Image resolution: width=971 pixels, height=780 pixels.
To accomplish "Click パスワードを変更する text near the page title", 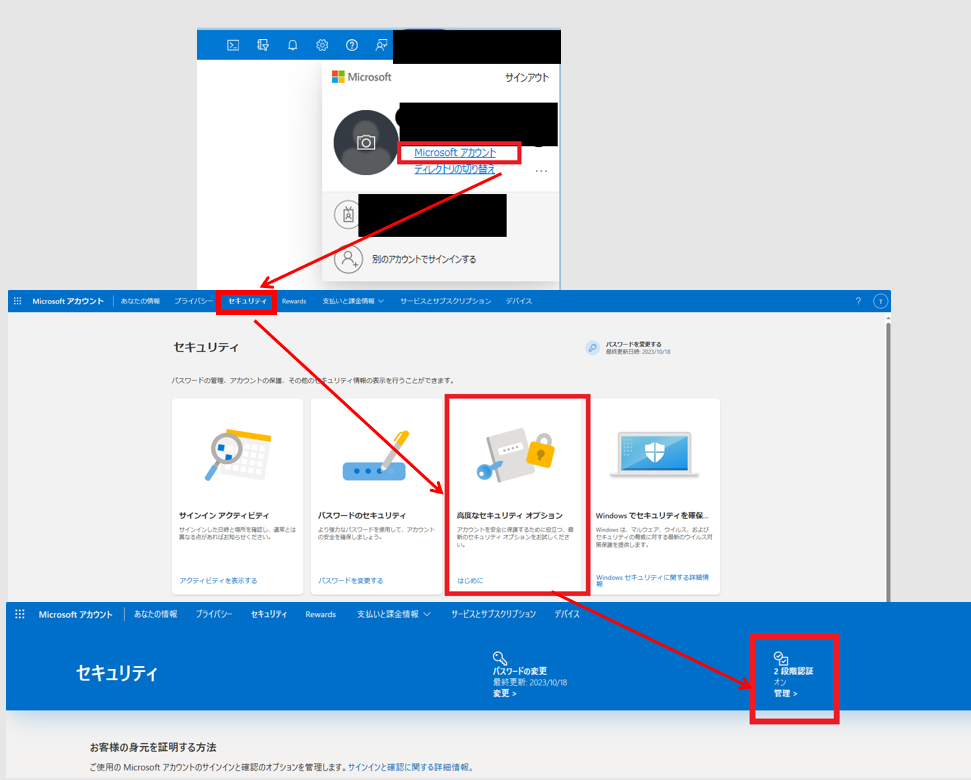I will pos(634,344).
